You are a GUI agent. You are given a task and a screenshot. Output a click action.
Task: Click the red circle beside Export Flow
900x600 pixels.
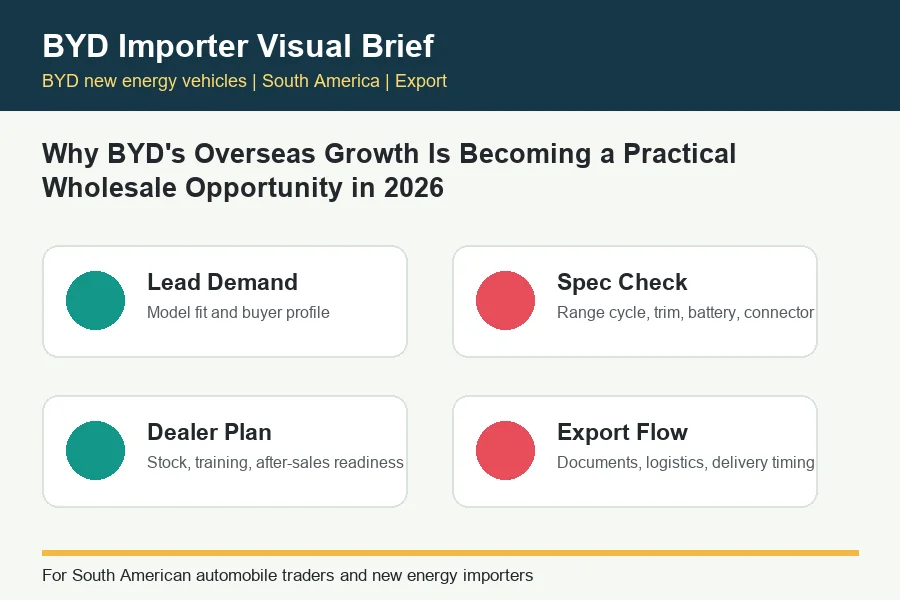[x=505, y=450]
